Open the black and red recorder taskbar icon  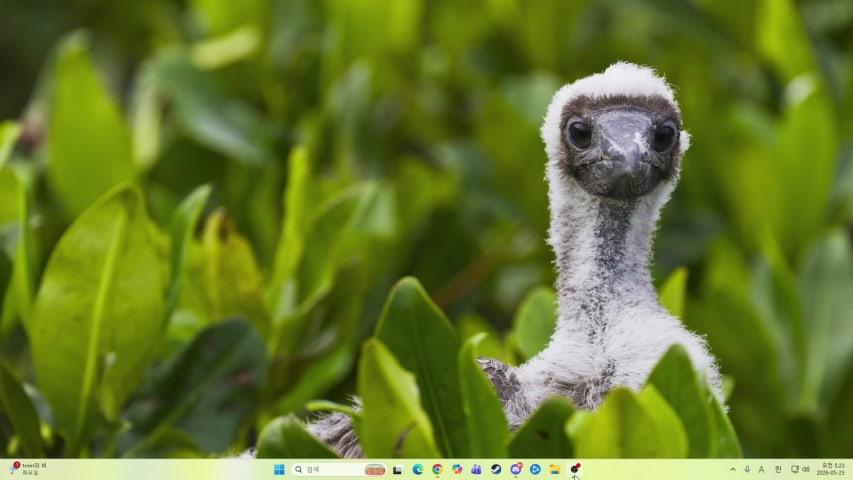[575, 469]
